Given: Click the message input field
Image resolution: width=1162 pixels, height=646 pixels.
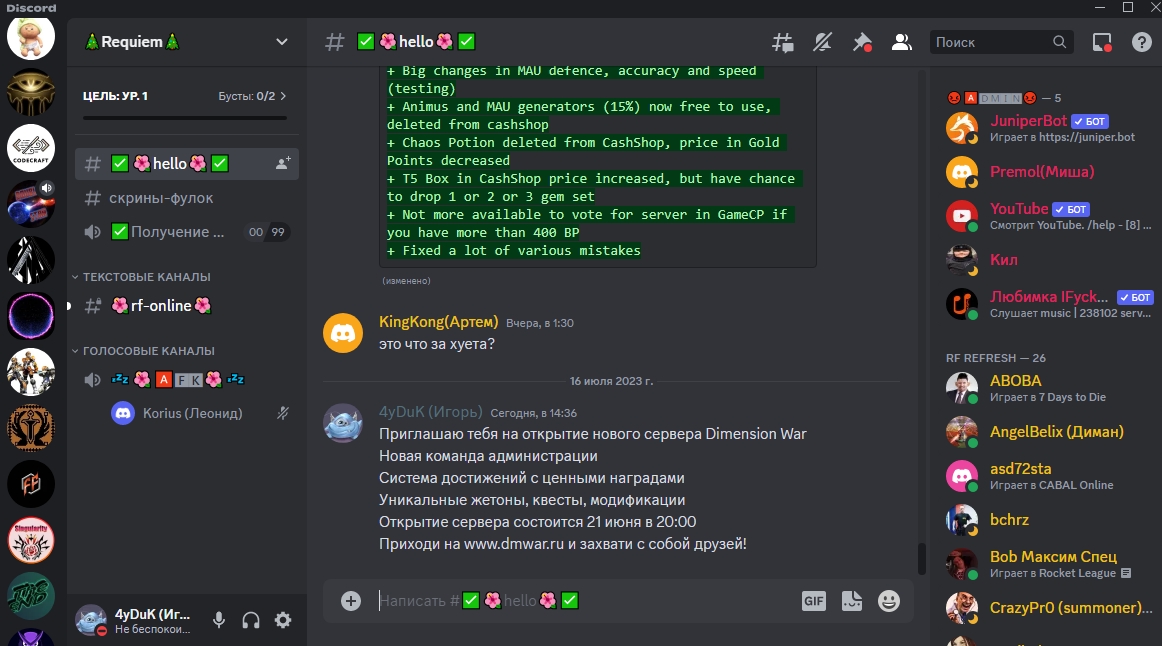Looking at the screenshot, I should tap(585, 601).
